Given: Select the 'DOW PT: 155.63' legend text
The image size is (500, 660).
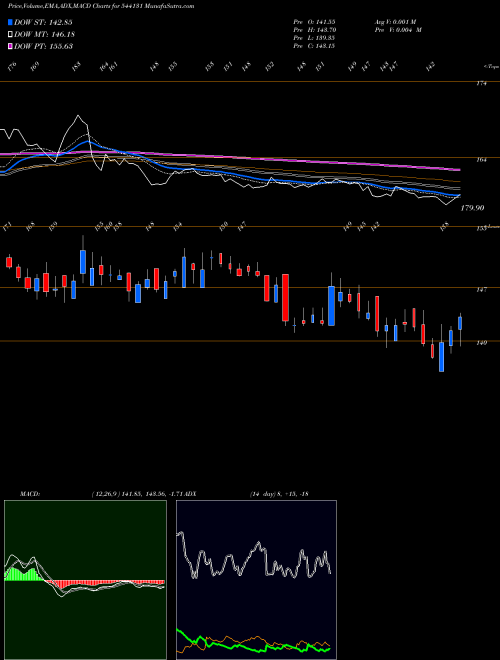Looking at the screenshot, I should 44,46.
